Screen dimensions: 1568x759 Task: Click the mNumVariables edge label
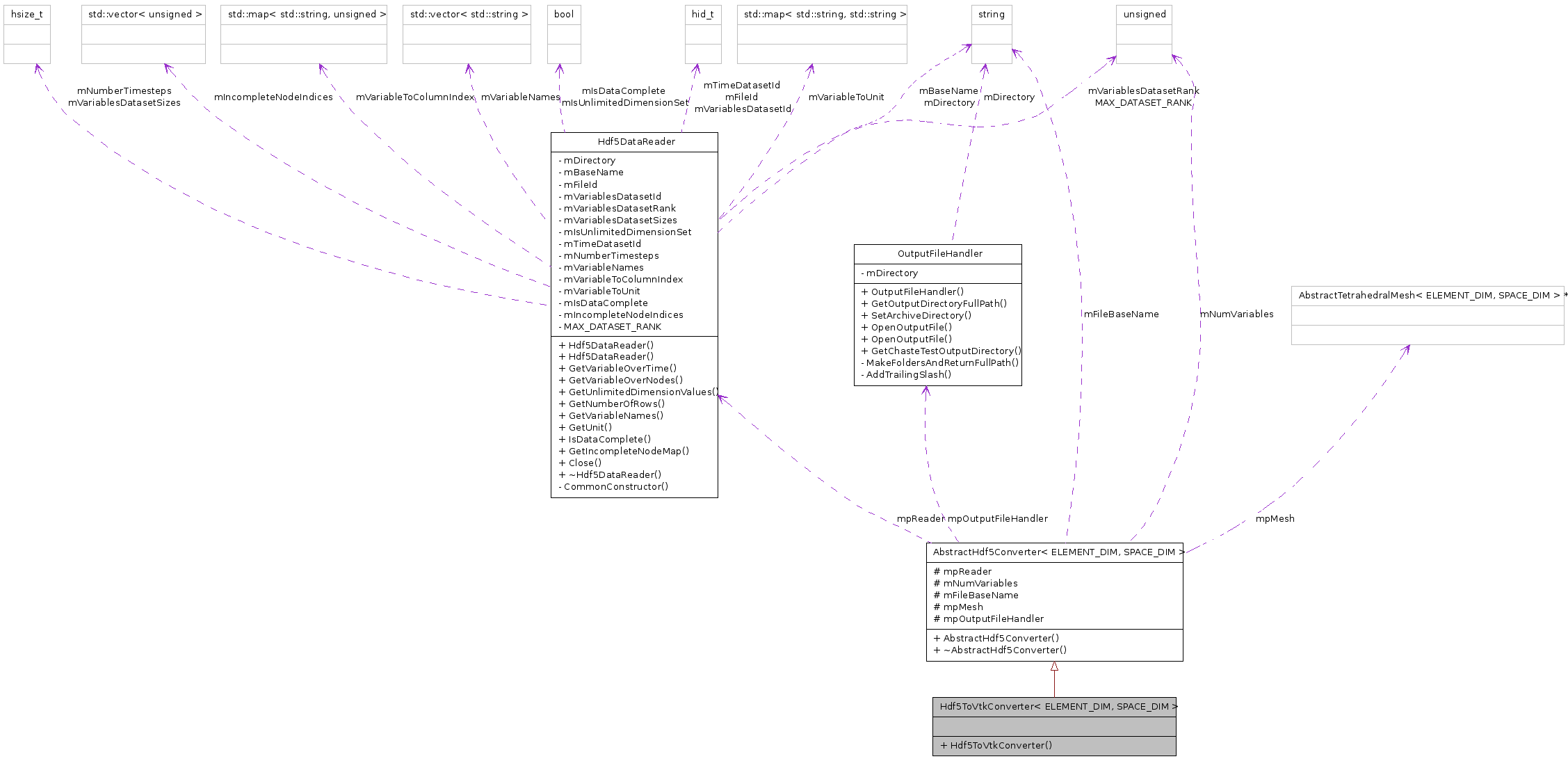[1237, 314]
